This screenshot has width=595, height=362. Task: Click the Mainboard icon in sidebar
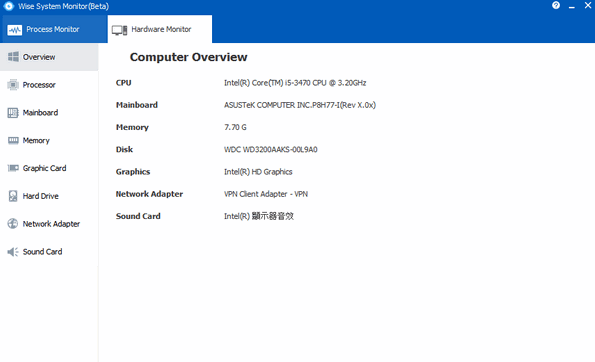tap(13, 113)
